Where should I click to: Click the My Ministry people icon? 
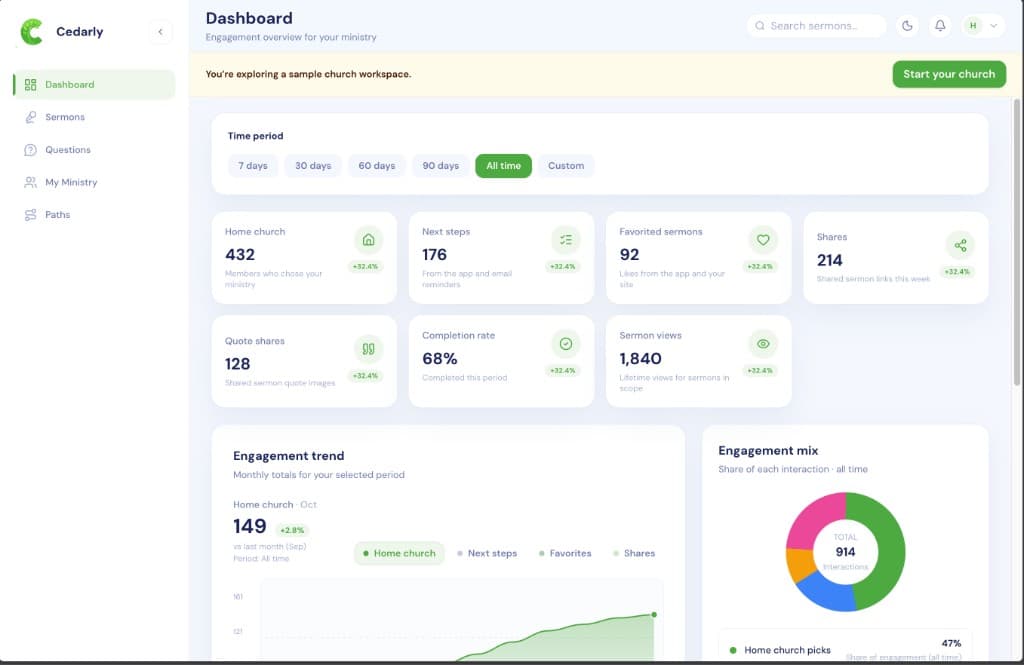pos(30,182)
